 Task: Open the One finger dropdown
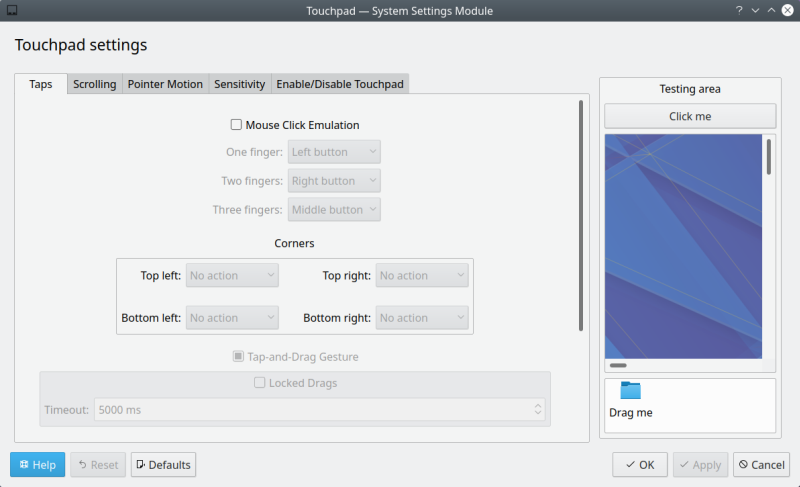tap(334, 152)
